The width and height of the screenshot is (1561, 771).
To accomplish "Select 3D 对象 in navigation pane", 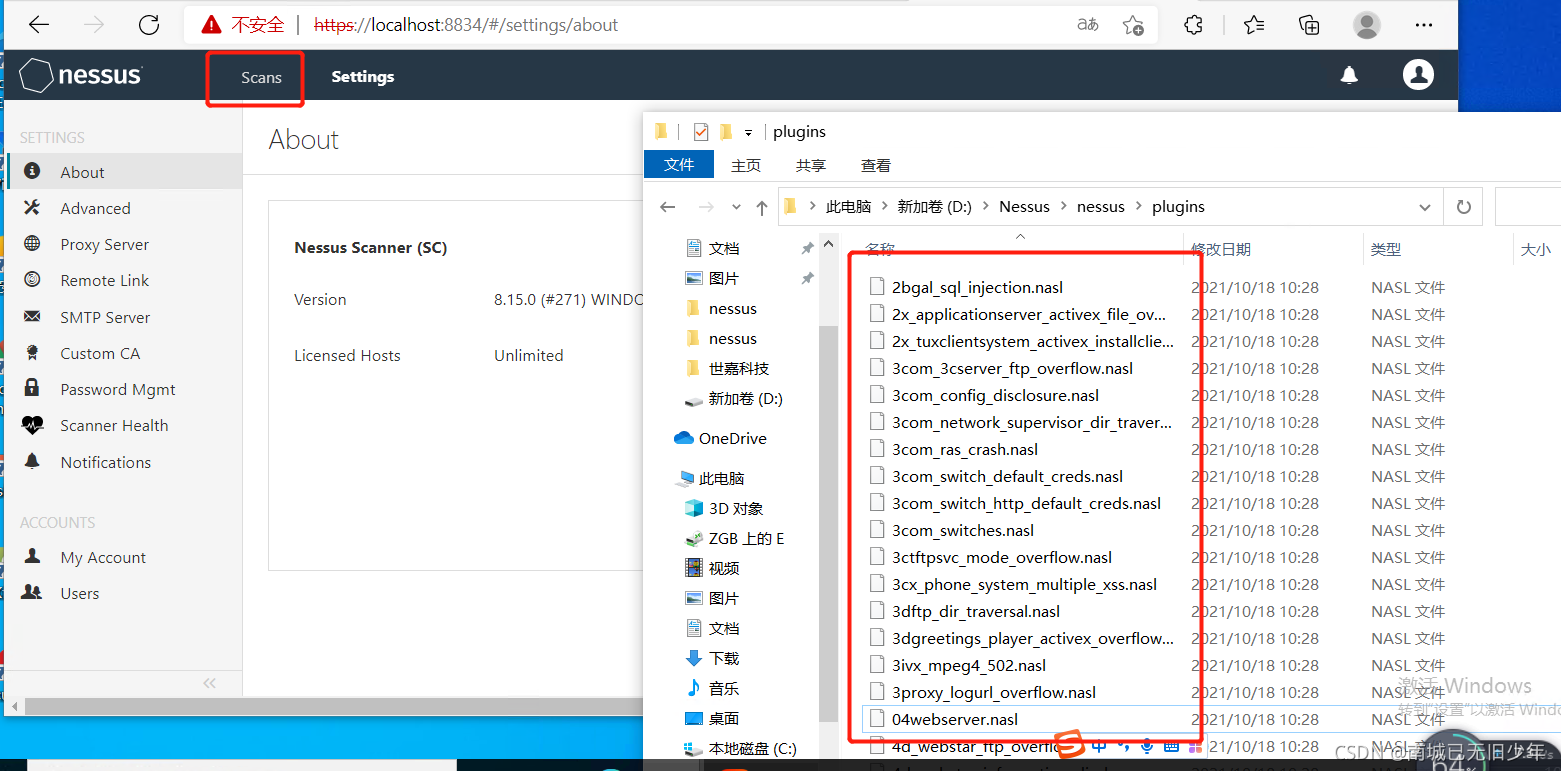I will point(736,508).
